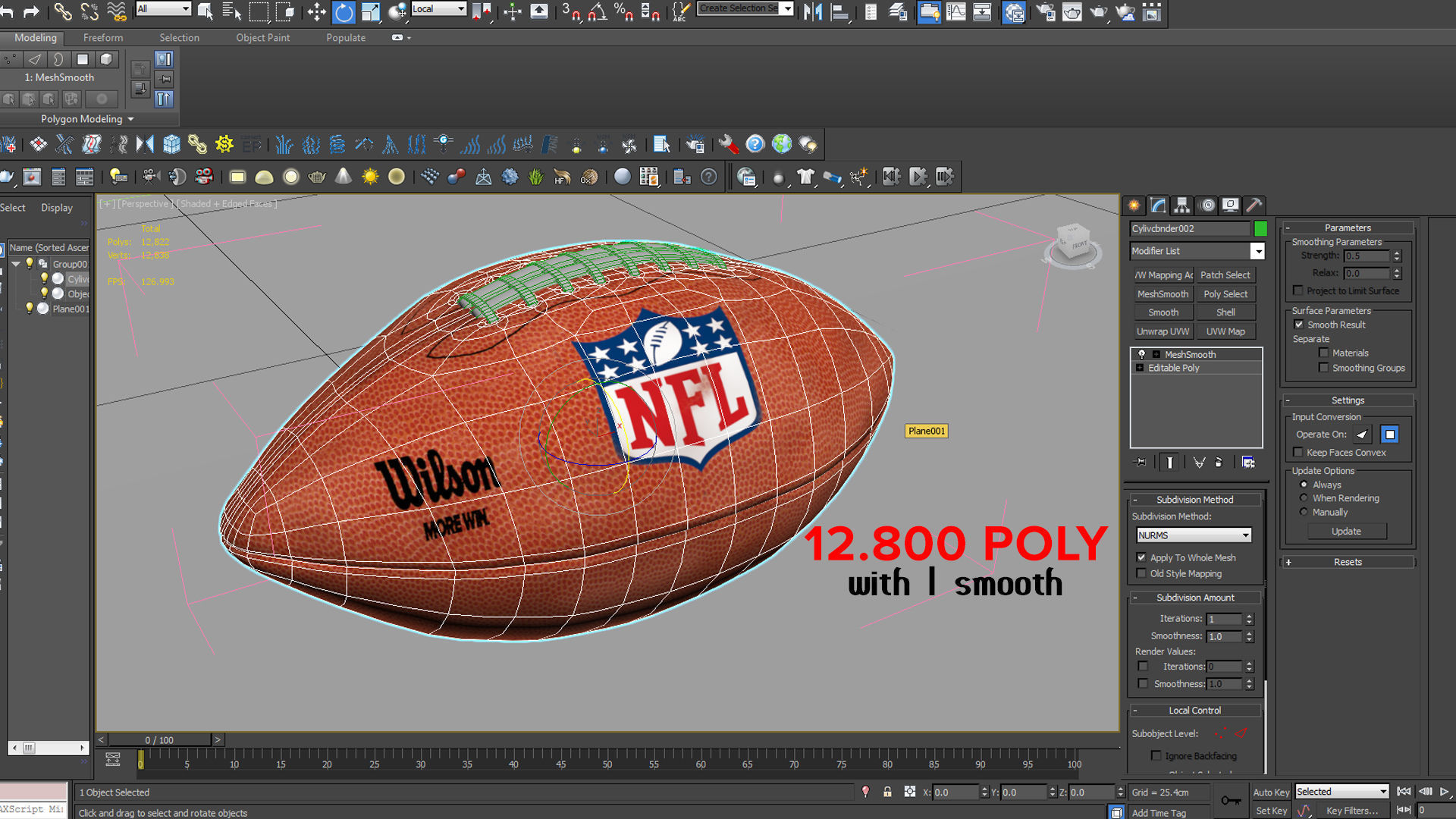Click the ViewCube in the viewport
The width and height of the screenshot is (1456, 819).
pyautogui.click(x=1072, y=244)
